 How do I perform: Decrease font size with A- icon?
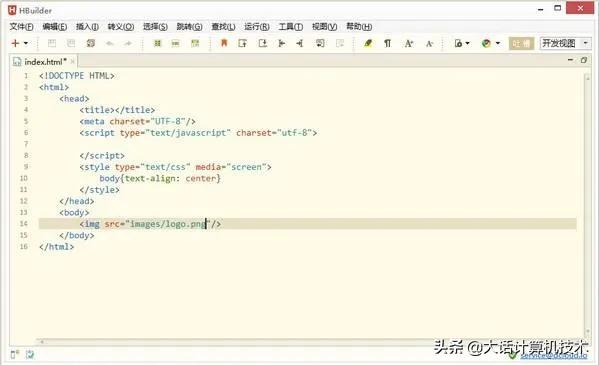(x=429, y=44)
